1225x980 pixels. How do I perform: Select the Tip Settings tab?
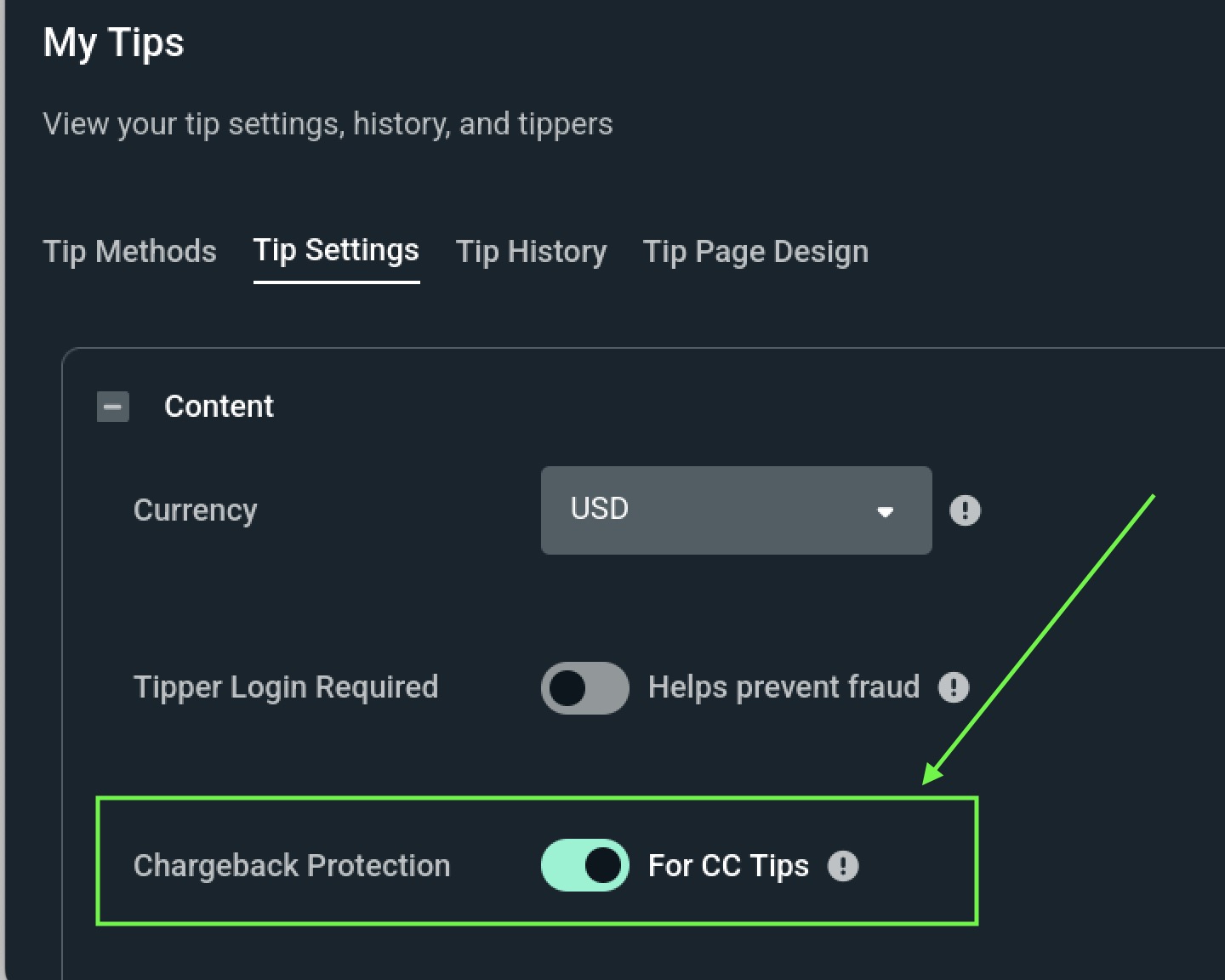(336, 252)
